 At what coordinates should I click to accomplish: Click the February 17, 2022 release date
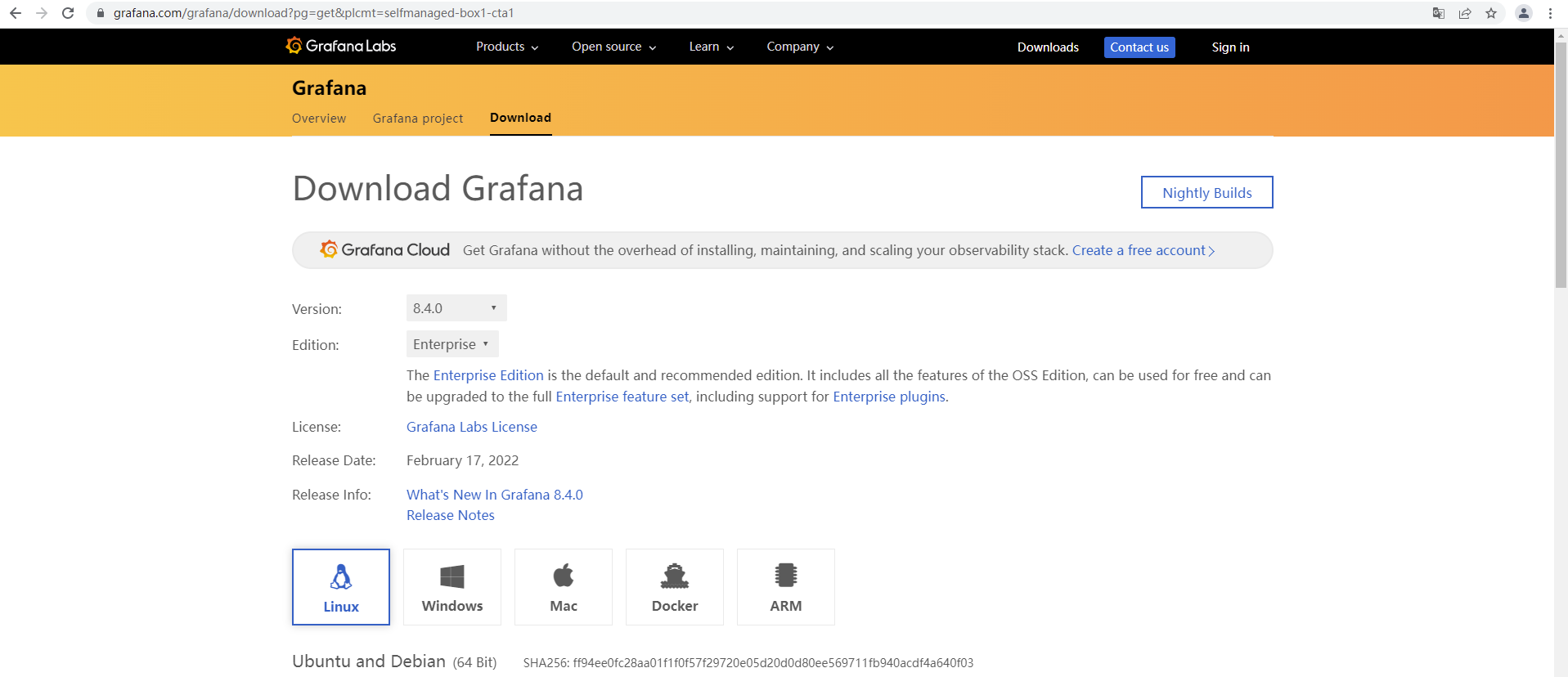tap(462, 460)
